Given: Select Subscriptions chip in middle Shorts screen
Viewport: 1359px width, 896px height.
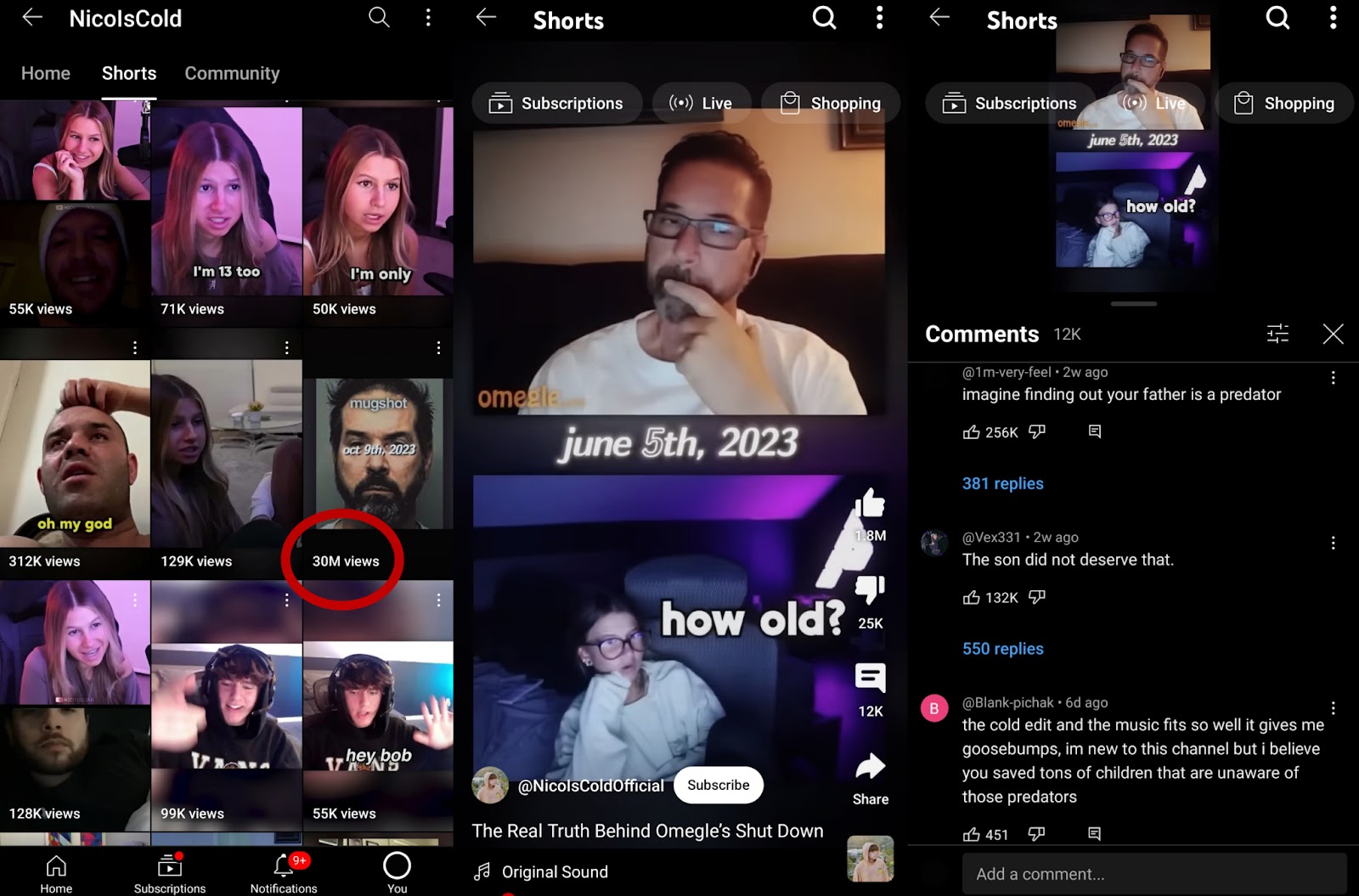Looking at the screenshot, I should click(556, 103).
